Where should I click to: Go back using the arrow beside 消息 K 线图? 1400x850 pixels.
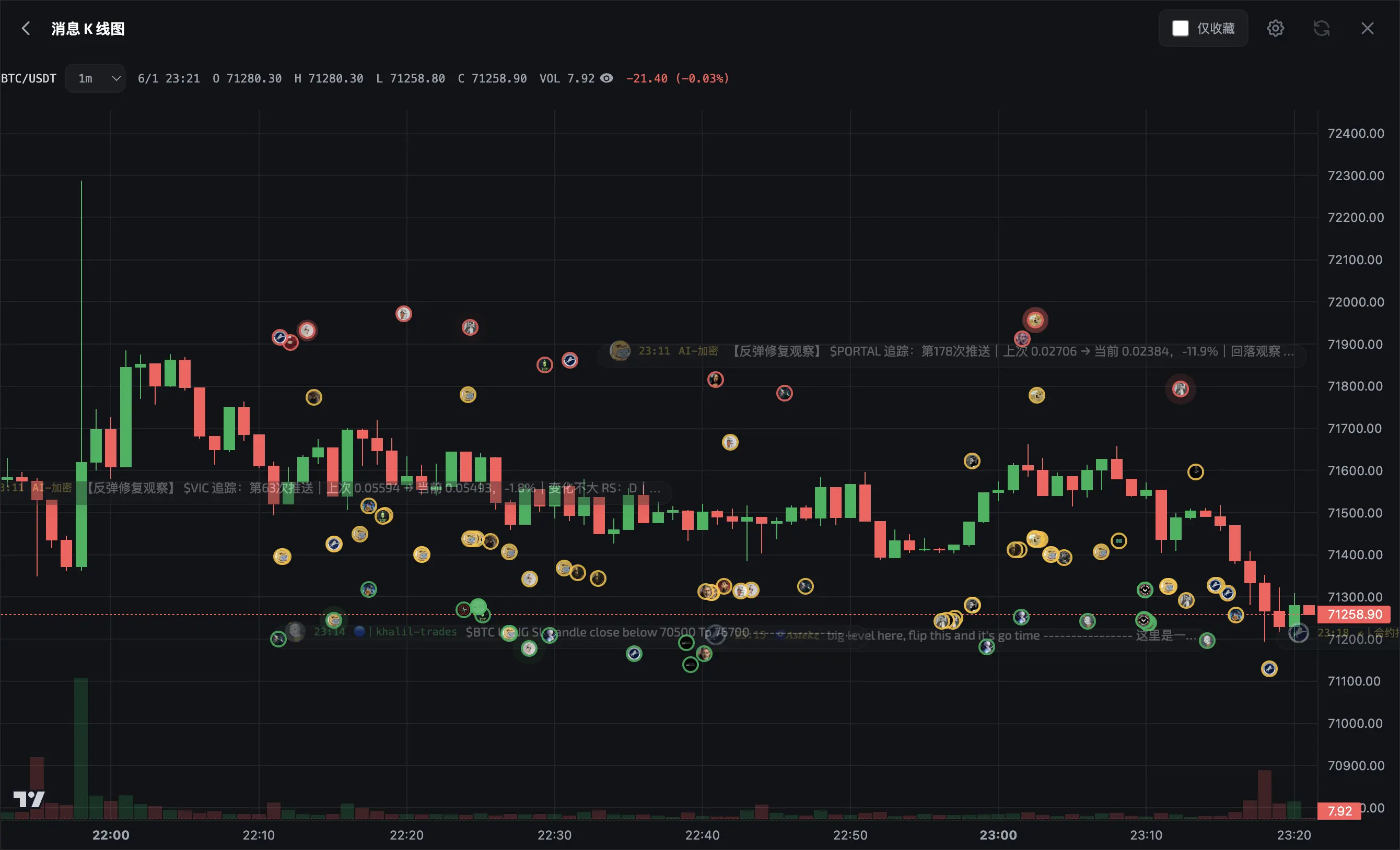[x=26, y=28]
